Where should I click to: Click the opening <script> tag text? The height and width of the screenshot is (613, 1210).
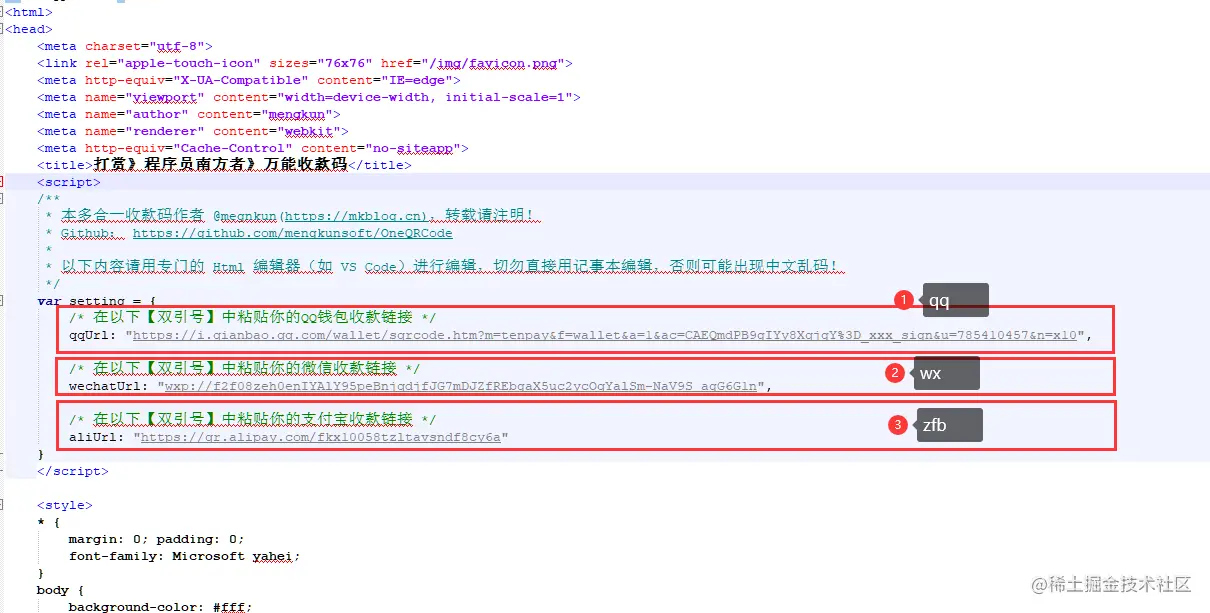coord(68,182)
